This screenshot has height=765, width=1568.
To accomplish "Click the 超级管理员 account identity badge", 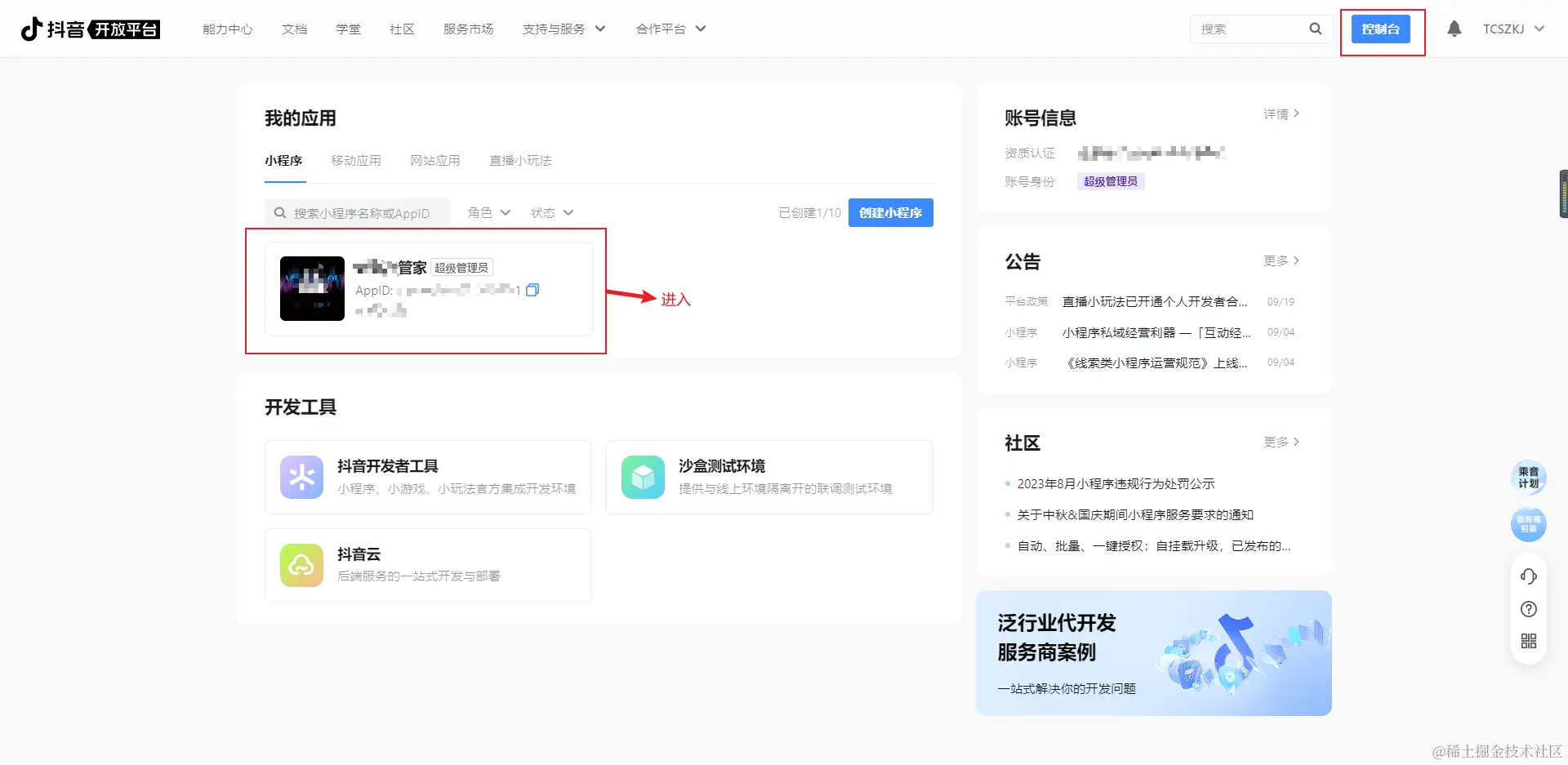I will click(x=1111, y=181).
